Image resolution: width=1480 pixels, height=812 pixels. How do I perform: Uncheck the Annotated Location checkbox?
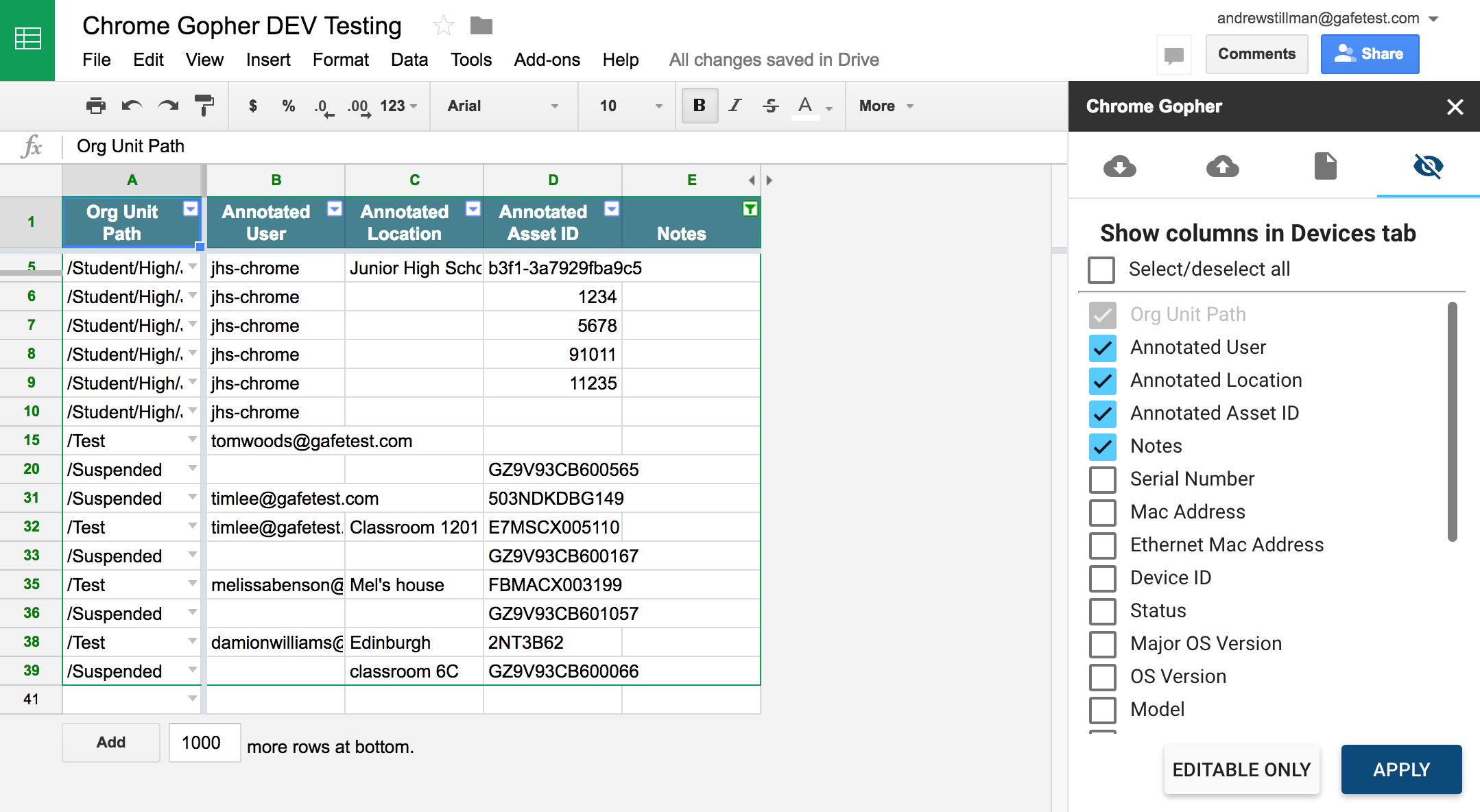(1102, 381)
